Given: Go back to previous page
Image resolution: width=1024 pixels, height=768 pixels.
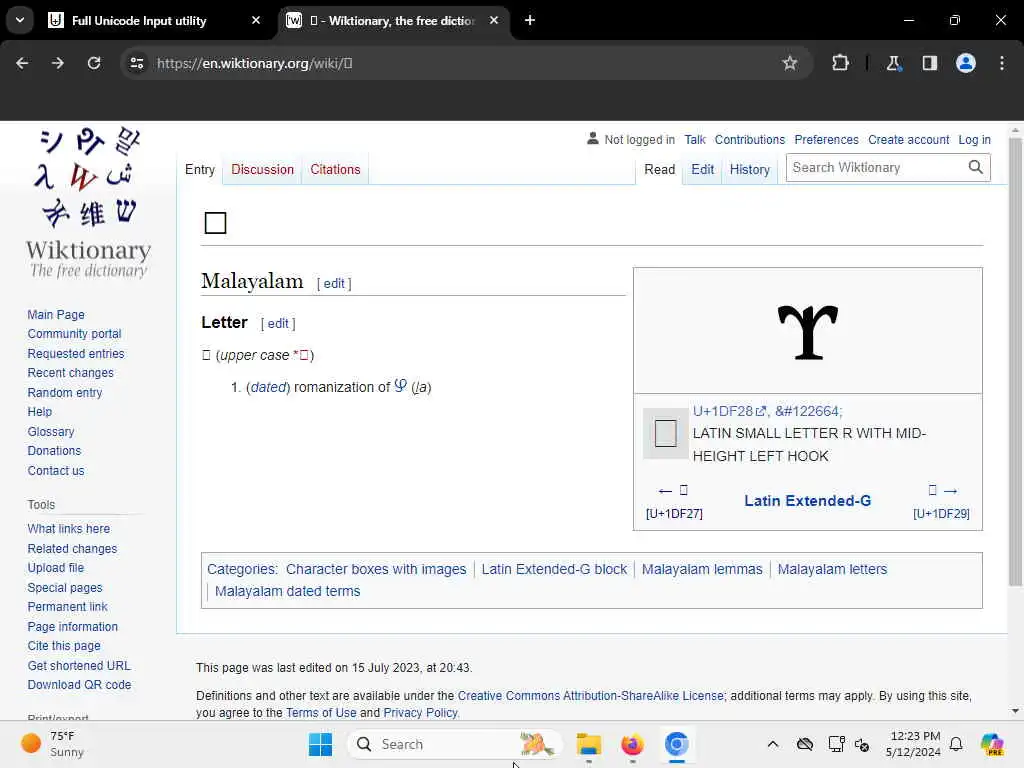Looking at the screenshot, I should pyautogui.click(x=22, y=63).
